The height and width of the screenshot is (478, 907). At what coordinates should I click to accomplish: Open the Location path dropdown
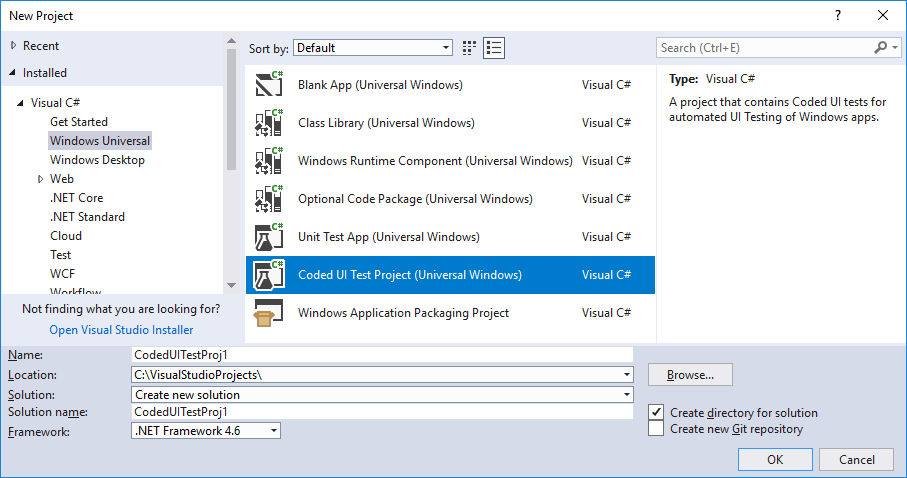[626, 374]
